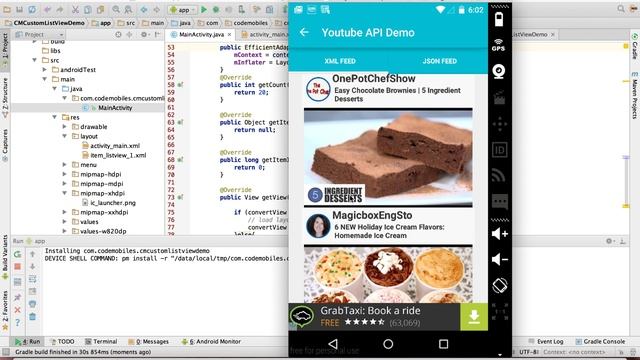Tap Android Recents square button
Screen dimensions: 640x360
[443, 344]
